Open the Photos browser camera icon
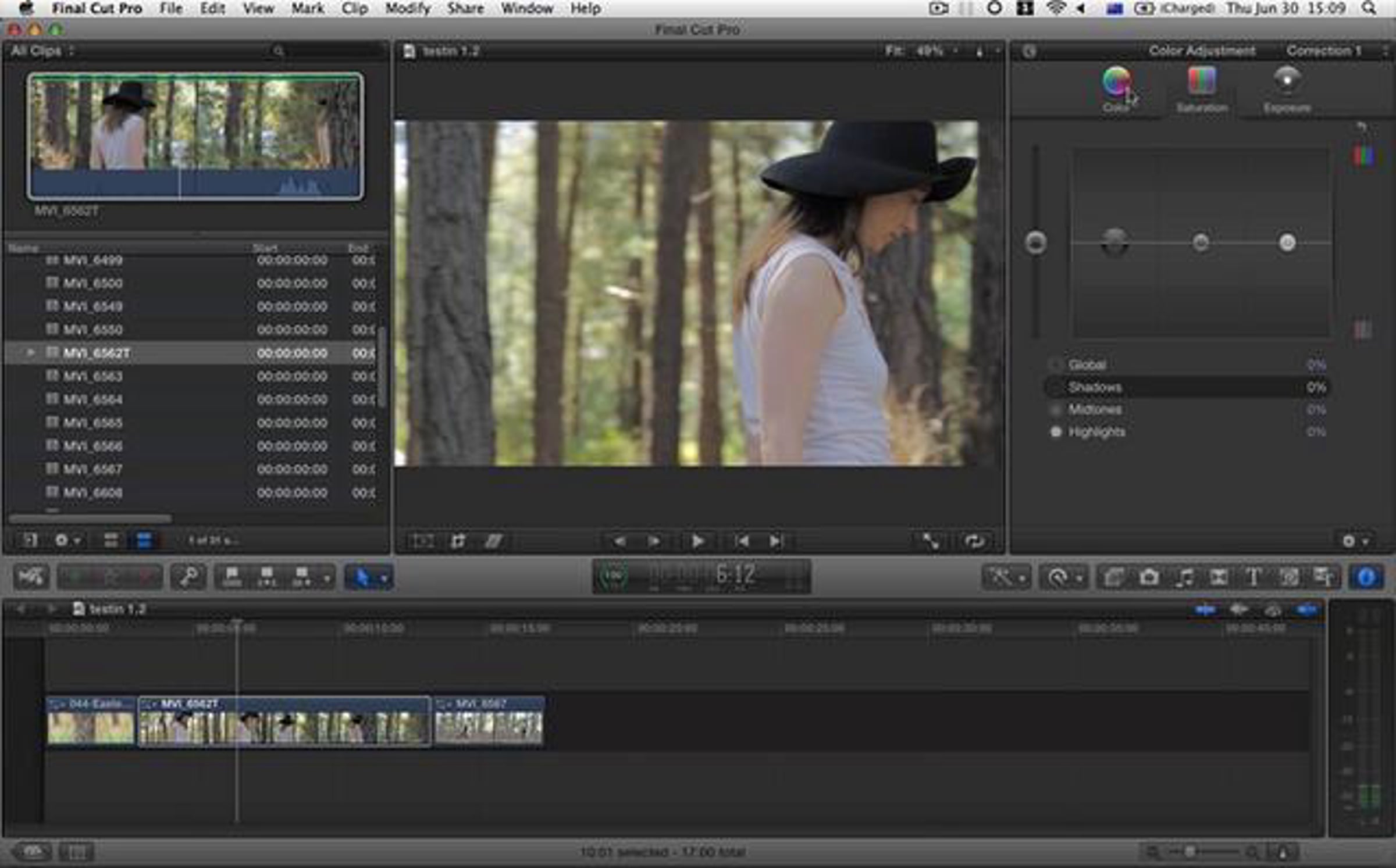 click(x=1149, y=577)
